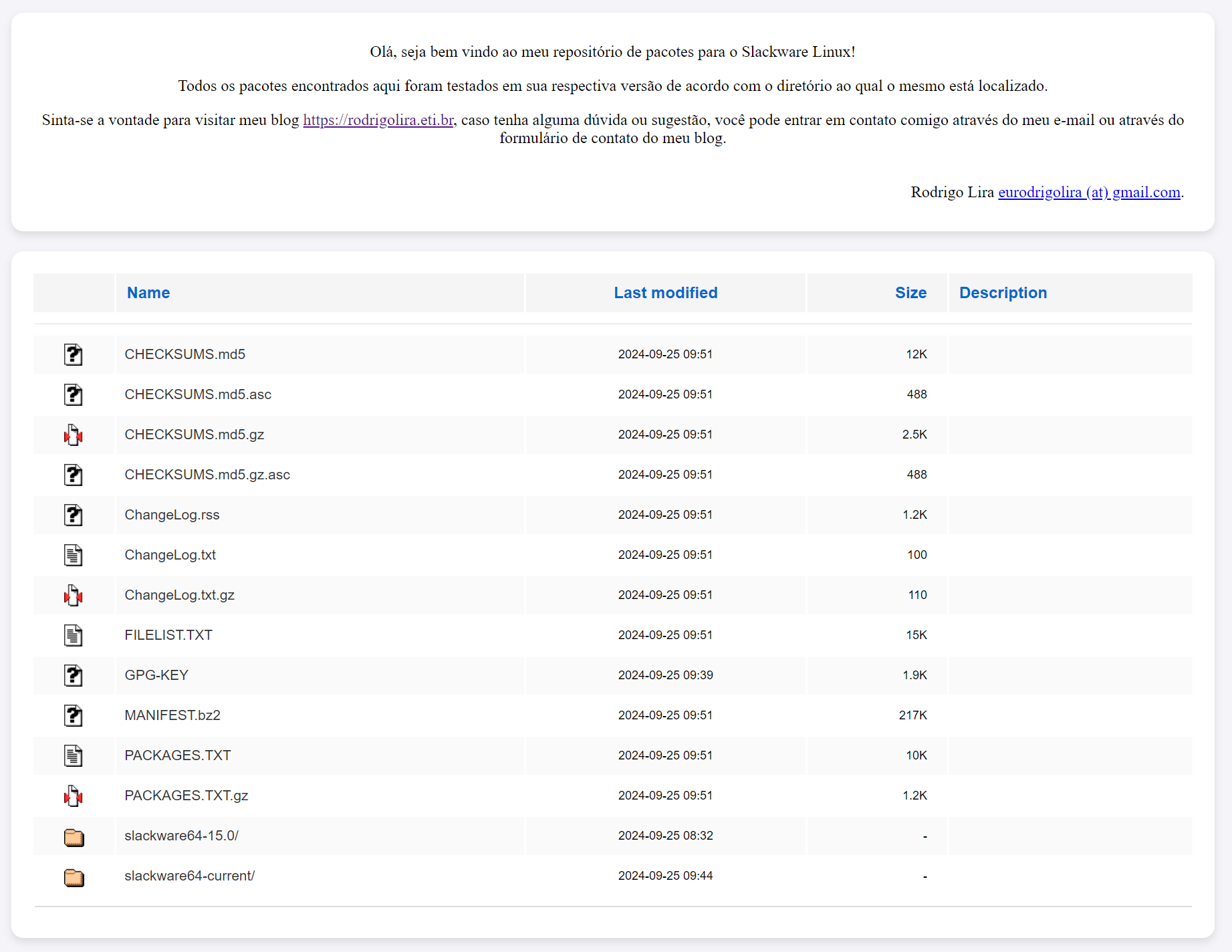This screenshot has height=952, width=1232.
Task: Sort listing by Size column header
Action: pos(910,293)
